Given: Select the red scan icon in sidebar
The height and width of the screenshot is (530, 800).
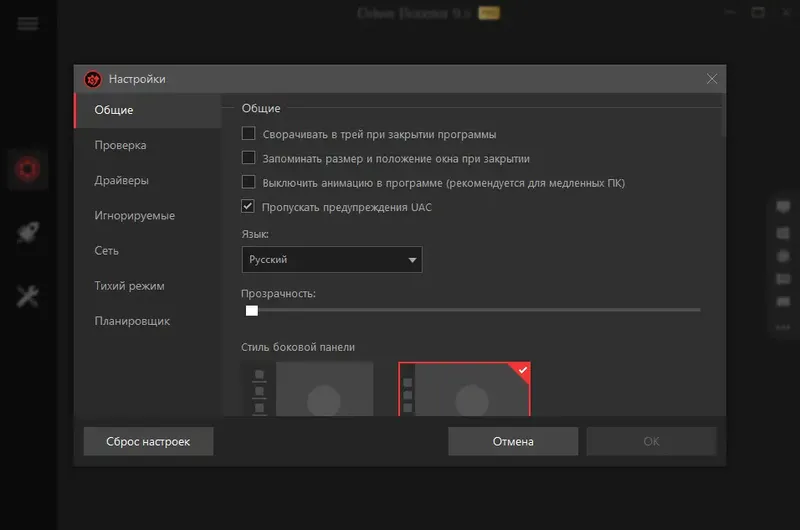Looking at the screenshot, I should 28,169.
